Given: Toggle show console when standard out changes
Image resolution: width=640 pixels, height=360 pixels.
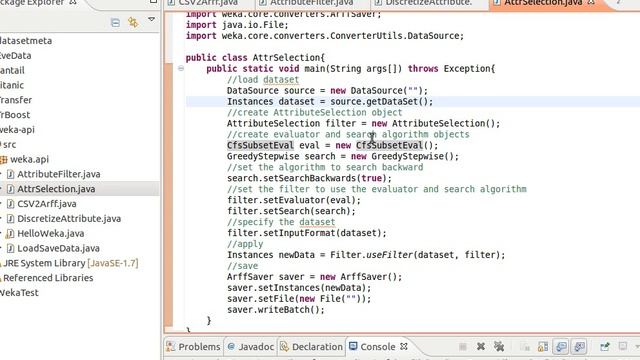Looking at the screenshot, I should [561, 347].
